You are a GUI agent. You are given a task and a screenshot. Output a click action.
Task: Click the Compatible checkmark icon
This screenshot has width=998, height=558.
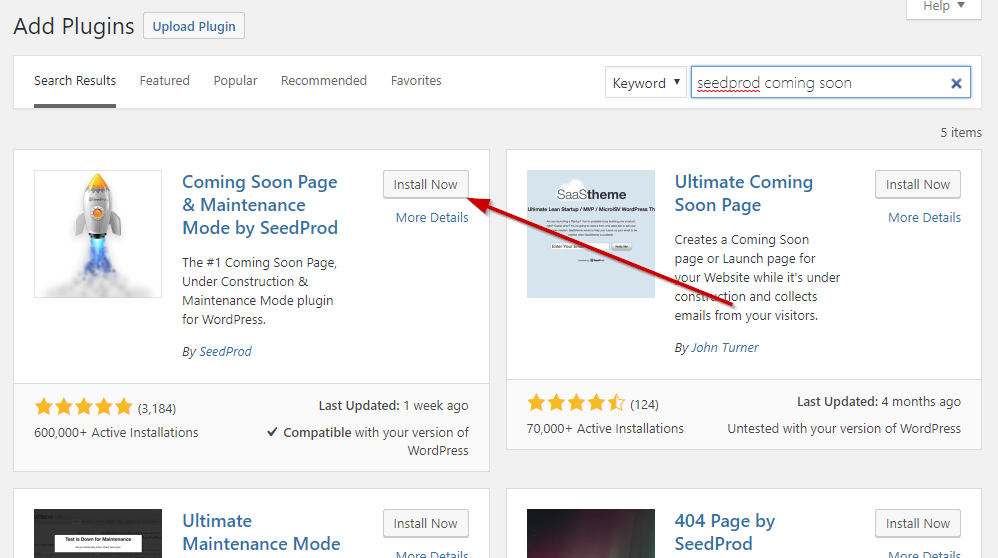[x=272, y=432]
